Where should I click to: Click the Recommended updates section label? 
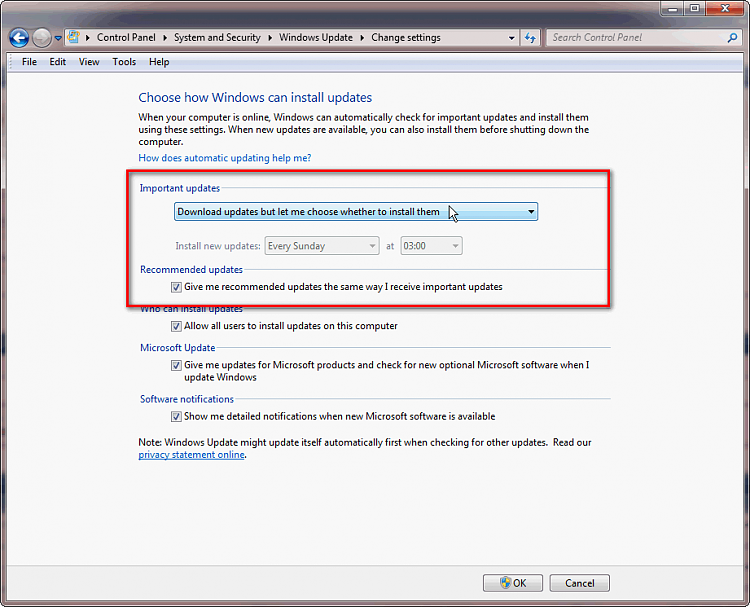click(x=191, y=270)
